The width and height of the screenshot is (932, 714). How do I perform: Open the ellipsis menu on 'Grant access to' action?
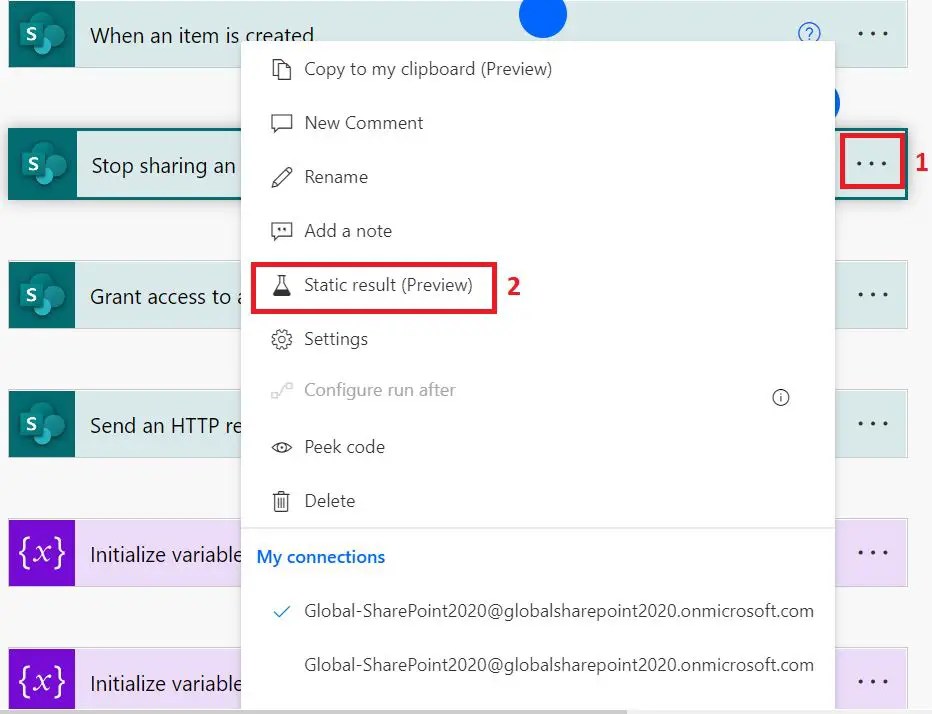pyautogui.click(x=872, y=294)
